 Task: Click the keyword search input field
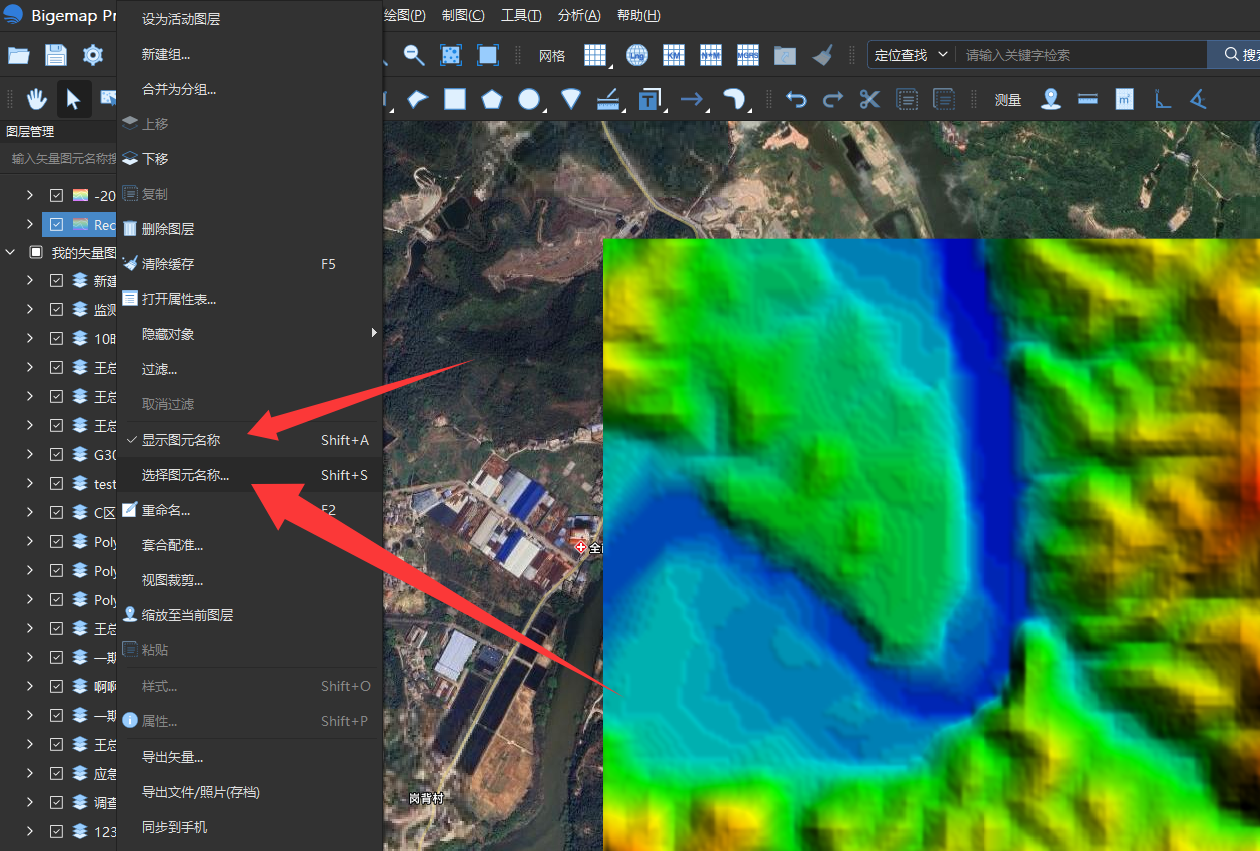(x=1081, y=55)
